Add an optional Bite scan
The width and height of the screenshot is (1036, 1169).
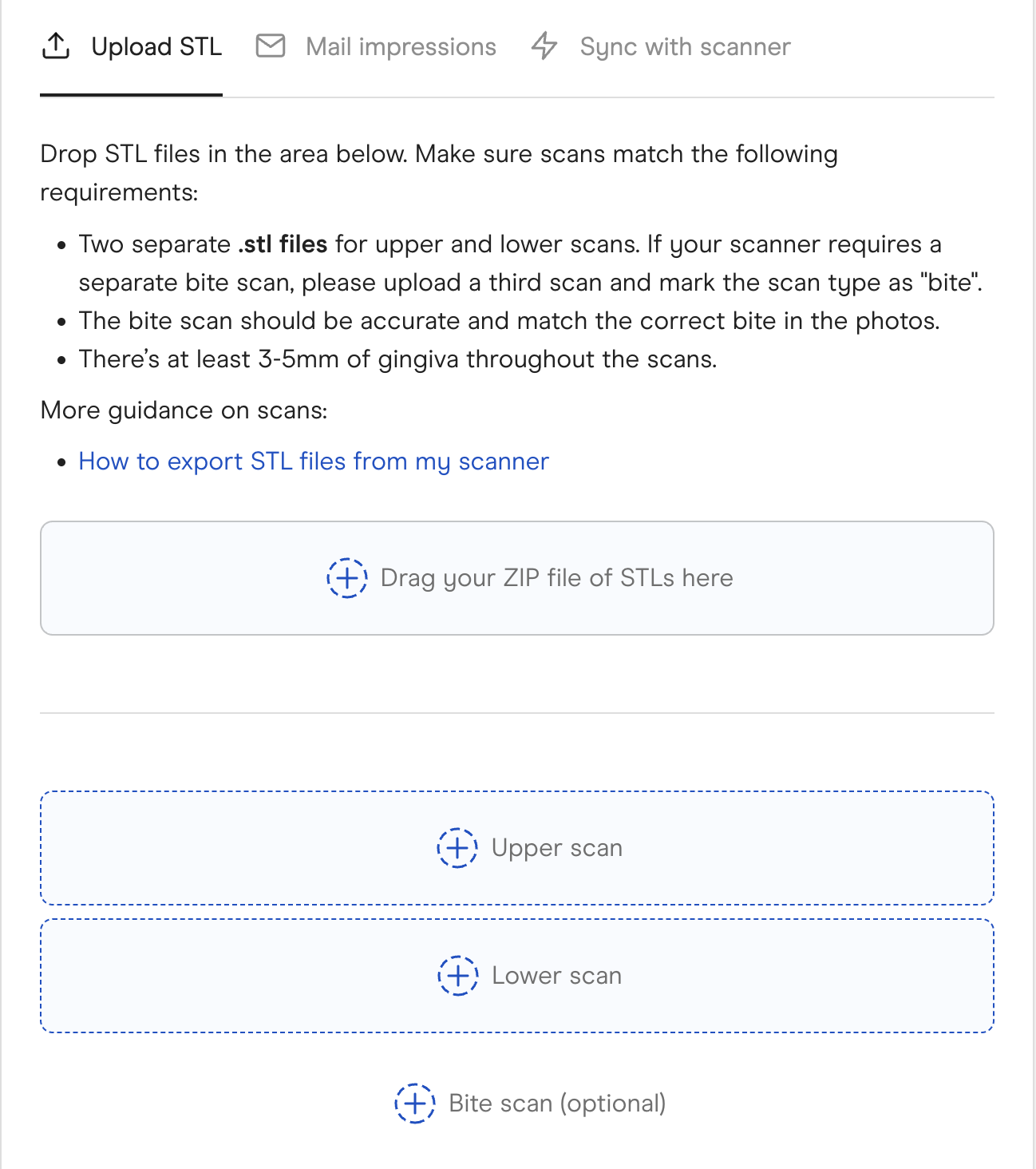pyautogui.click(x=531, y=1104)
